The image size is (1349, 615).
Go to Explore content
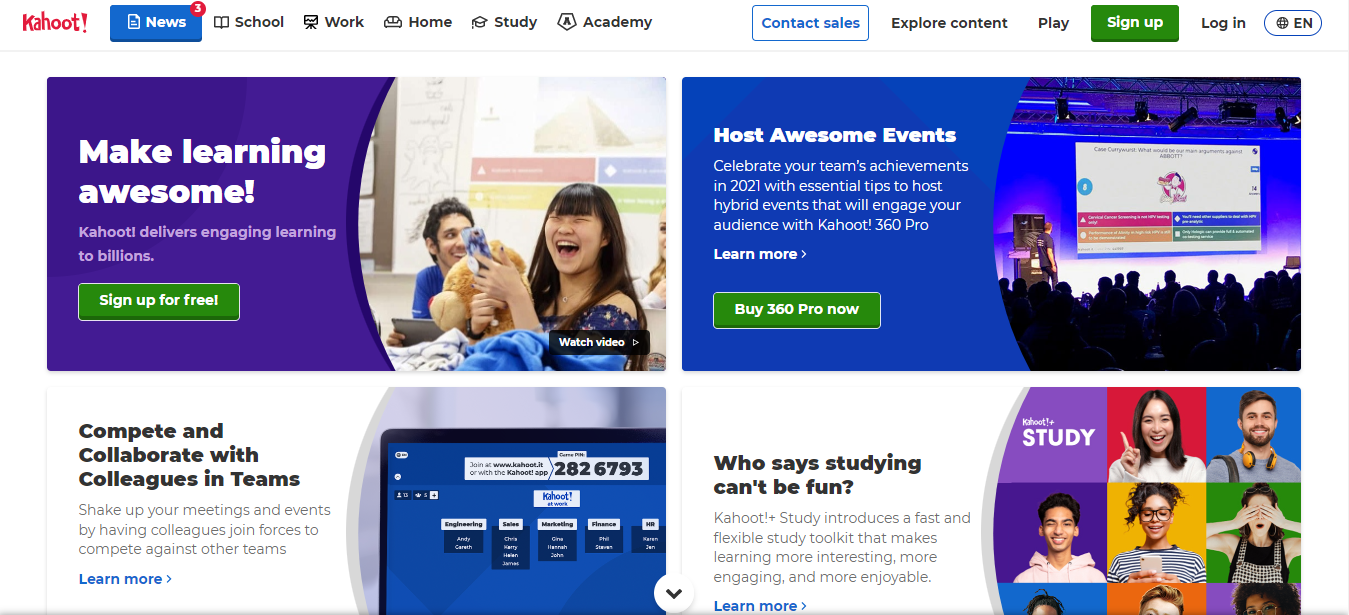coord(949,23)
